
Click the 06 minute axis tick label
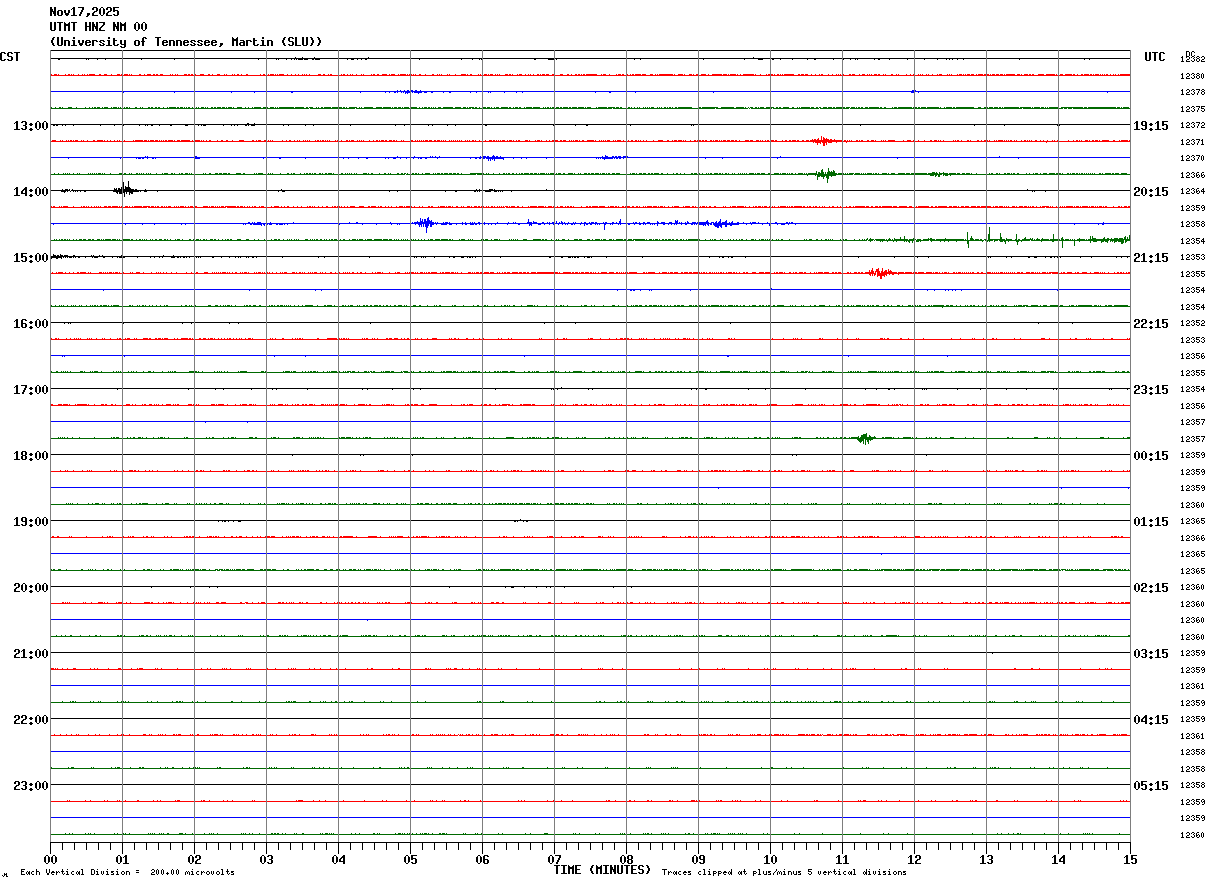483,859
